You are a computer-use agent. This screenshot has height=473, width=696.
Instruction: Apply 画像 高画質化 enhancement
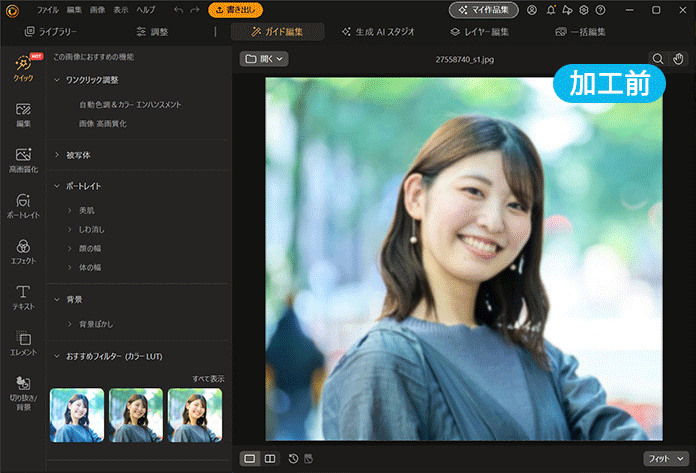click(103, 124)
